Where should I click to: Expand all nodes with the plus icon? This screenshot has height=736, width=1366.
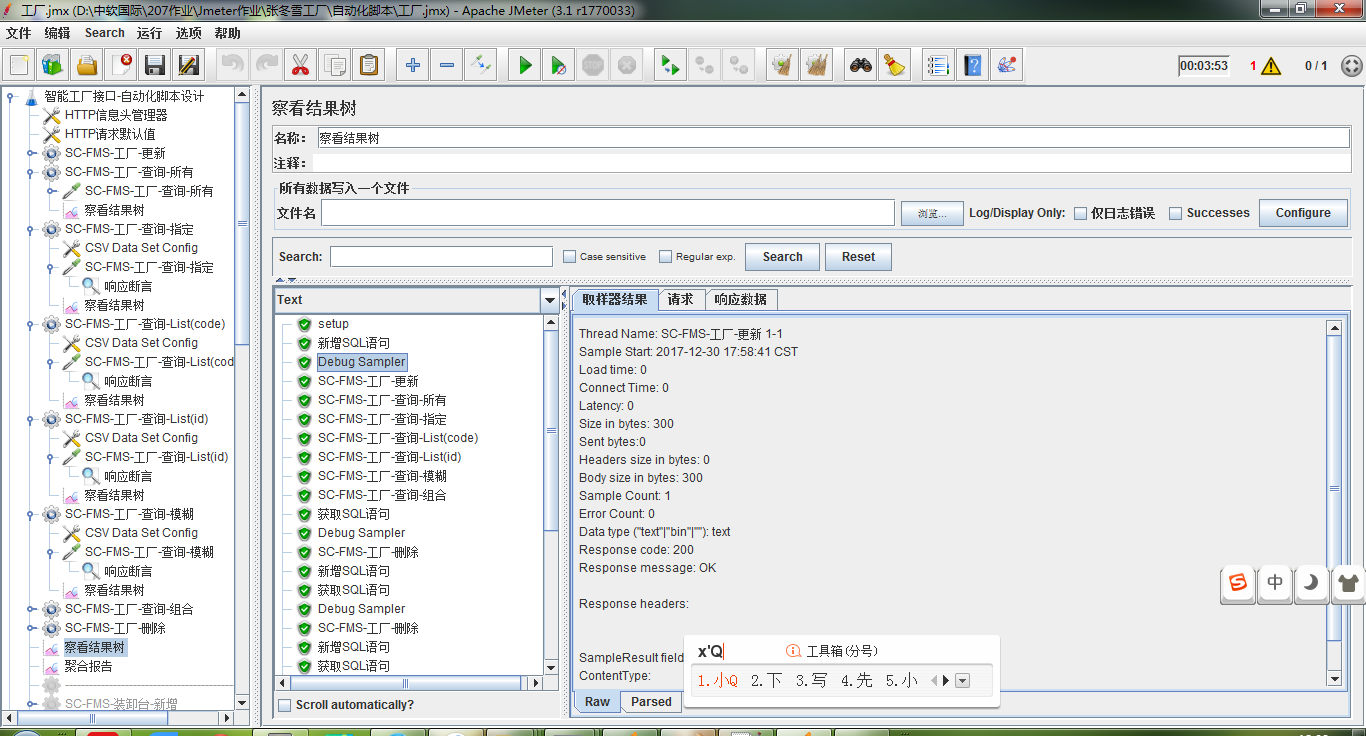point(412,66)
